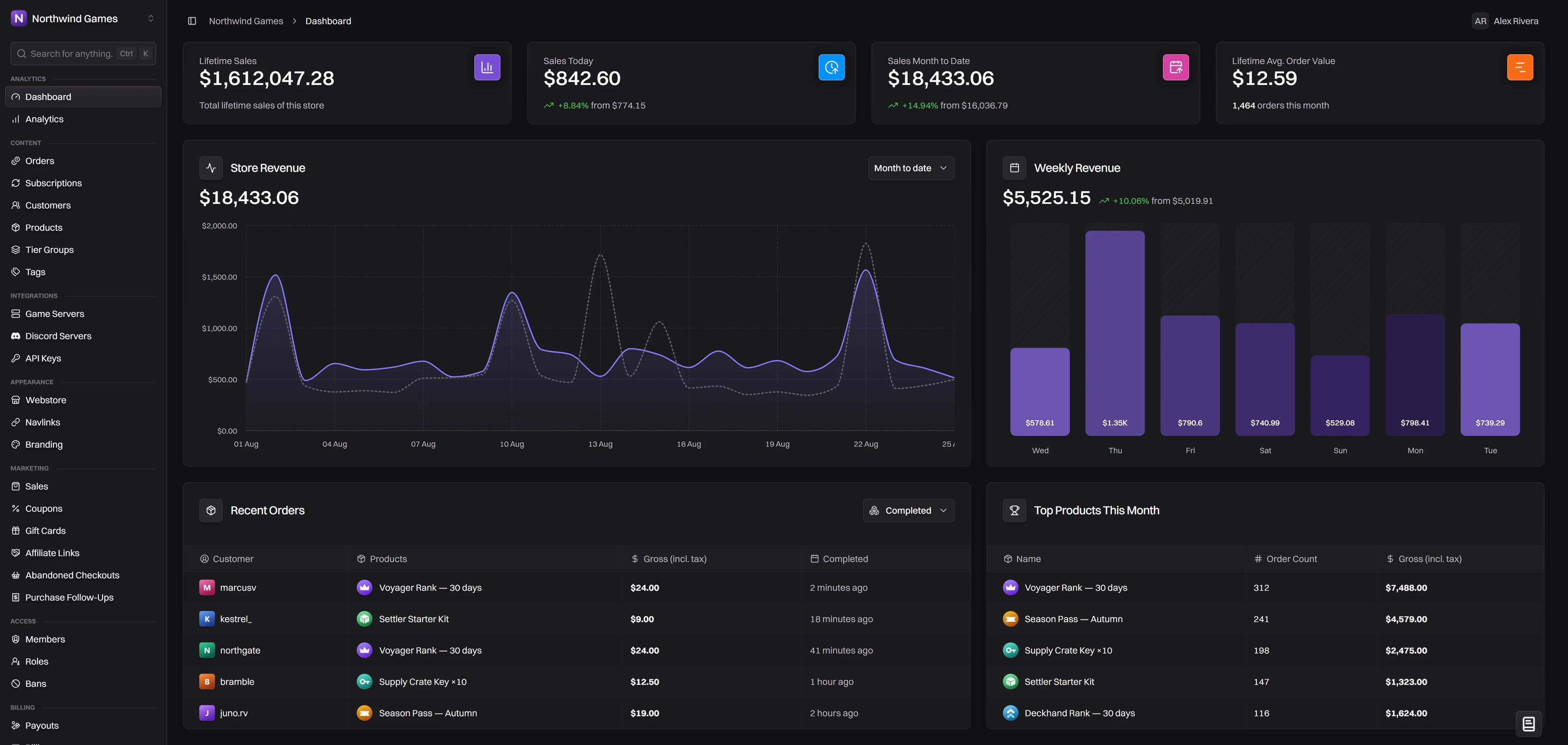Click $7,488.00 gross for Voyager Rank
The height and width of the screenshot is (745, 1568).
(x=1406, y=587)
